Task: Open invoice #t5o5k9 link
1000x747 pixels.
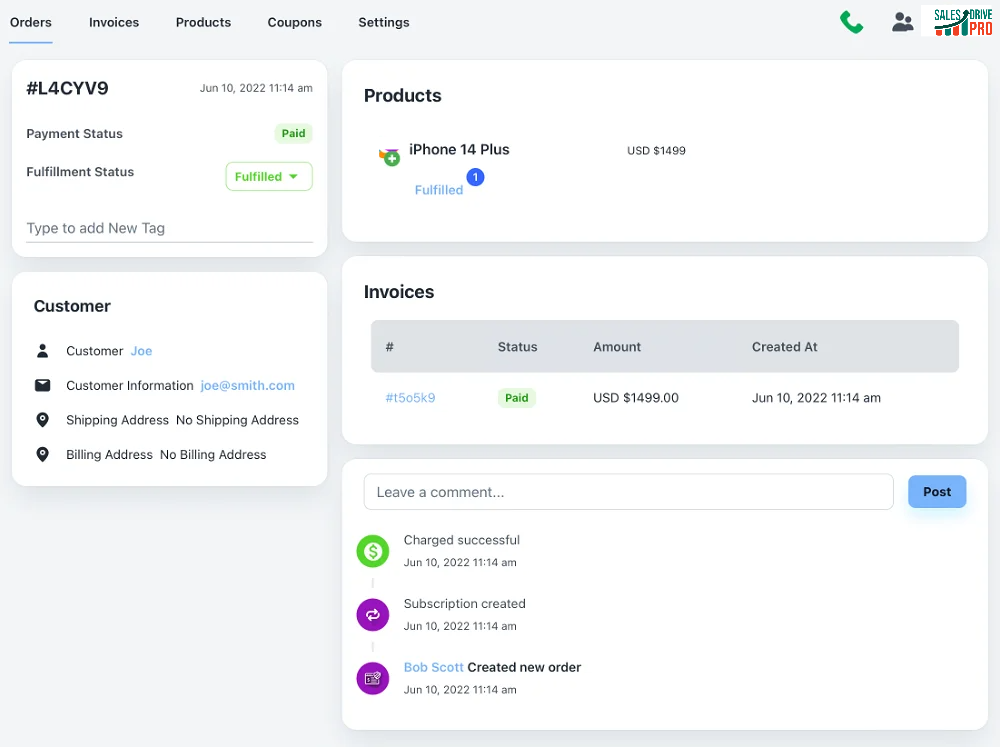Action: click(410, 398)
